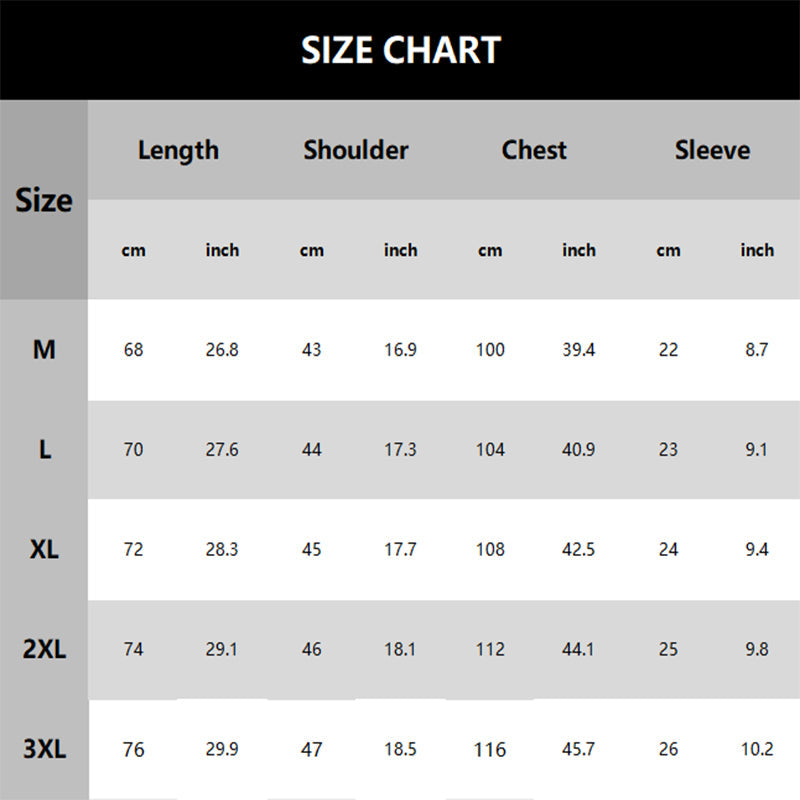Click the 39.4 inch chest value
Viewport: 800px width, 800px height.
[x=578, y=350]
